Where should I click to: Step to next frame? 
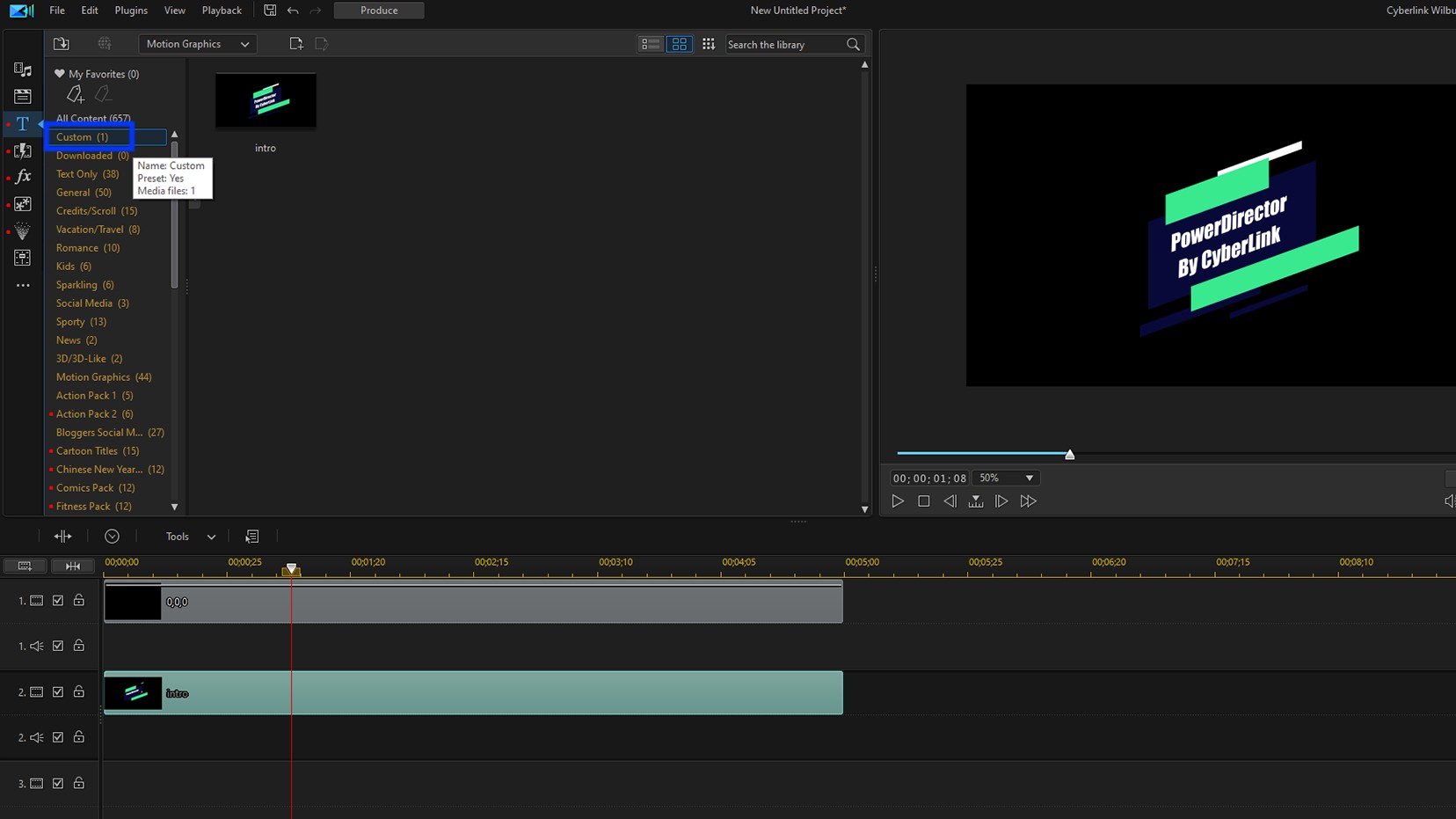[1001, 501]
